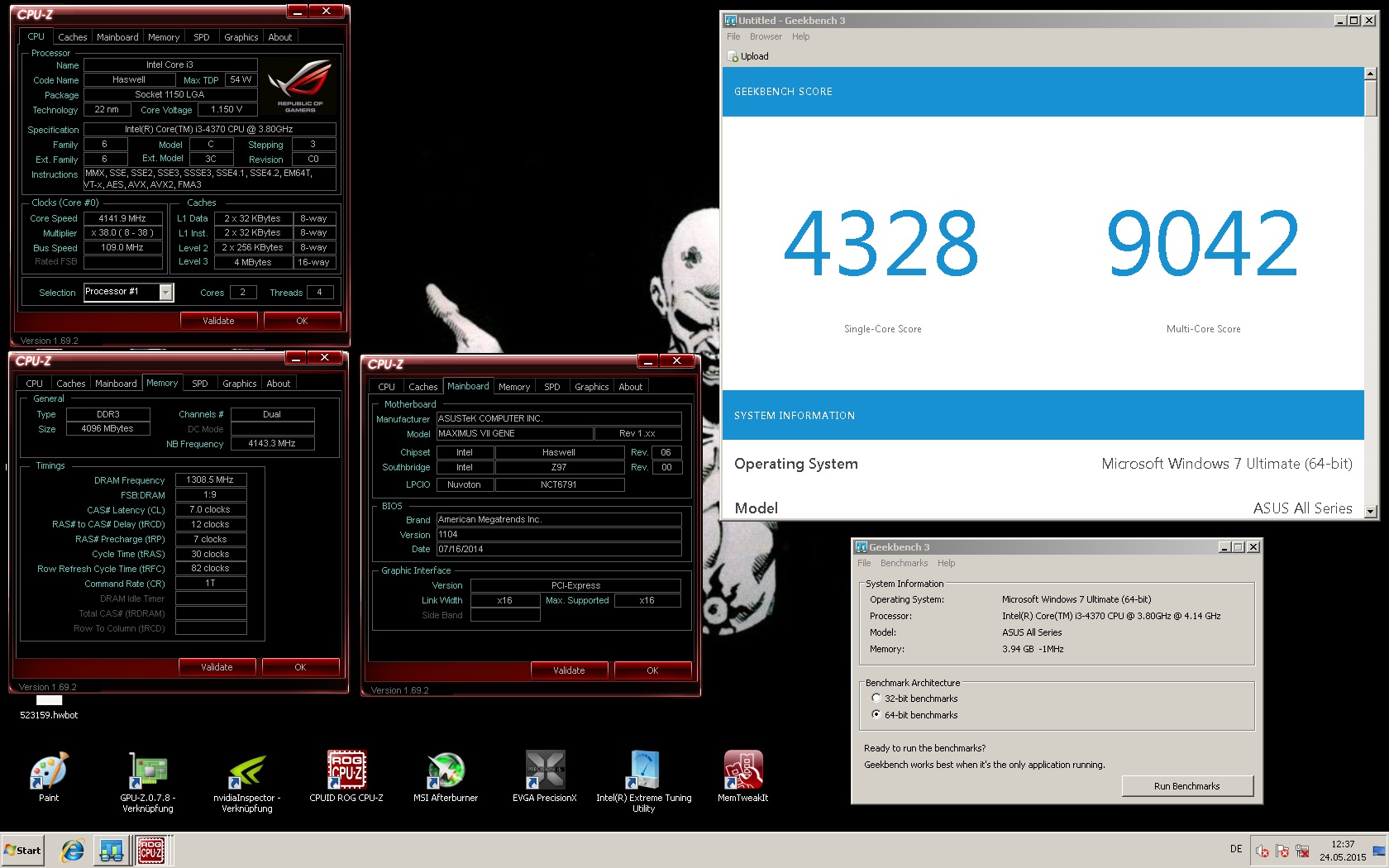Open the GPU-Z 0.7.8 desktop shortcut
This screenshot has width=1389, height=868.
click(x=148, y=781)
